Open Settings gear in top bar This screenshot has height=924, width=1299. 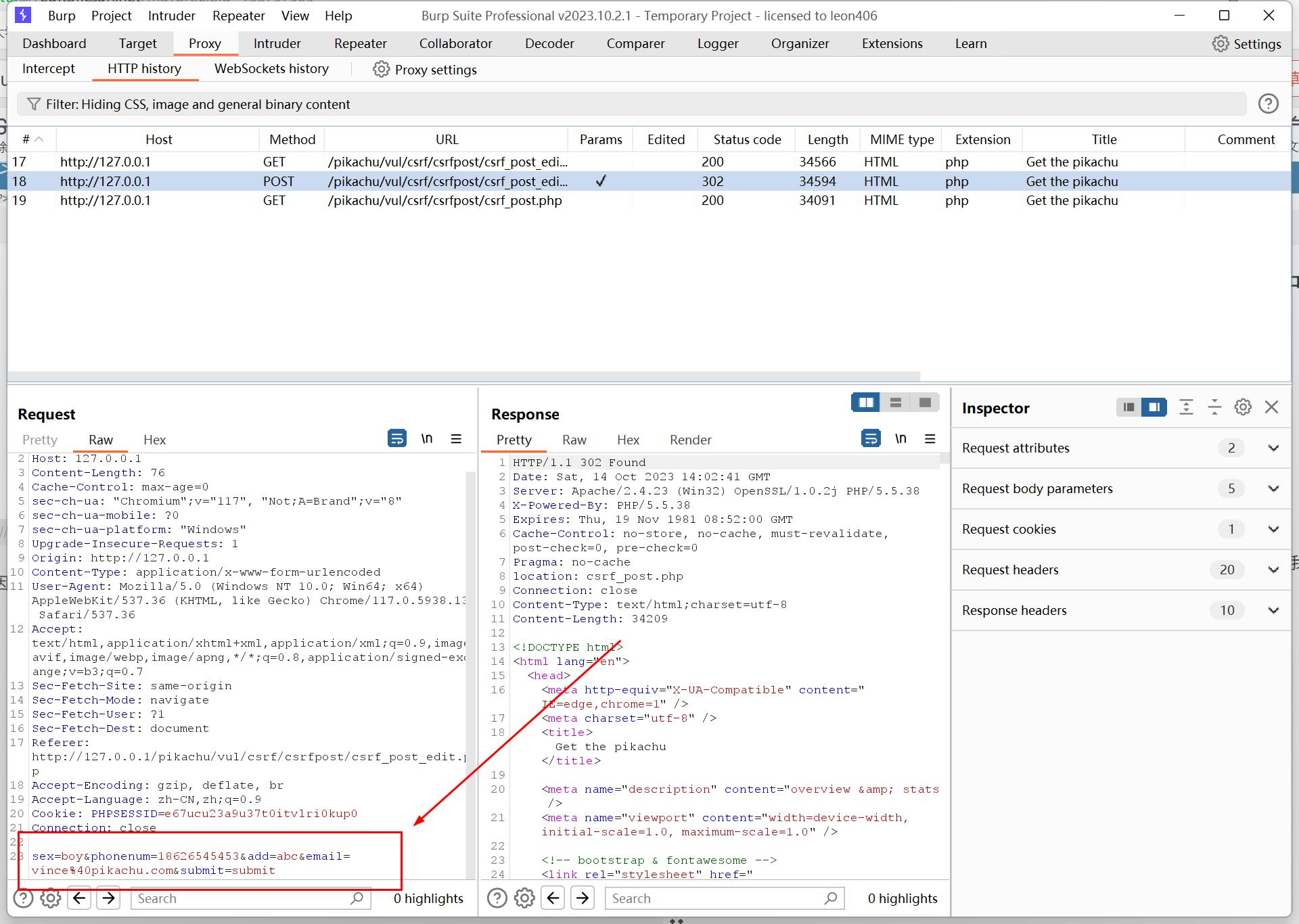tap(1220, 44)
